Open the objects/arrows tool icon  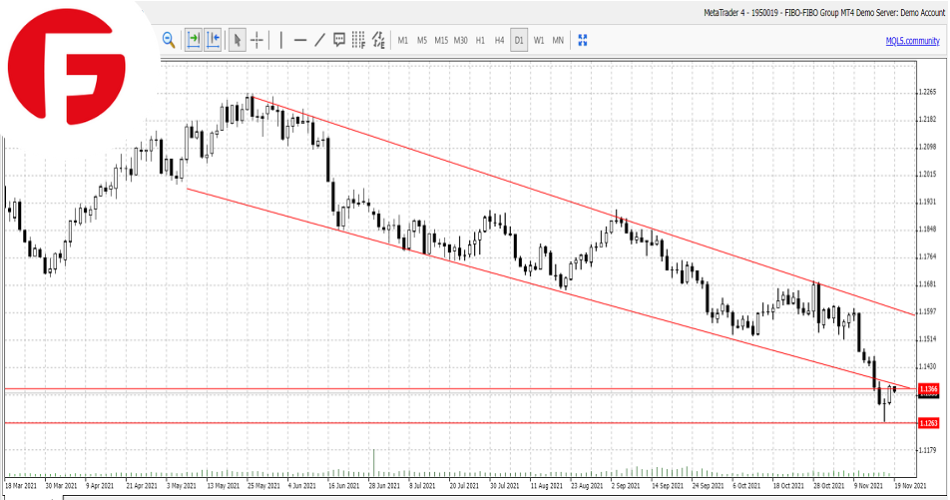pyautogui.click(x=378, y=40)
